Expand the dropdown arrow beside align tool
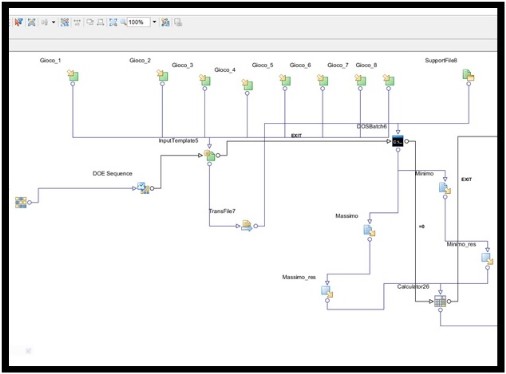The image size is (506, 374). click(x=53, y=22)
